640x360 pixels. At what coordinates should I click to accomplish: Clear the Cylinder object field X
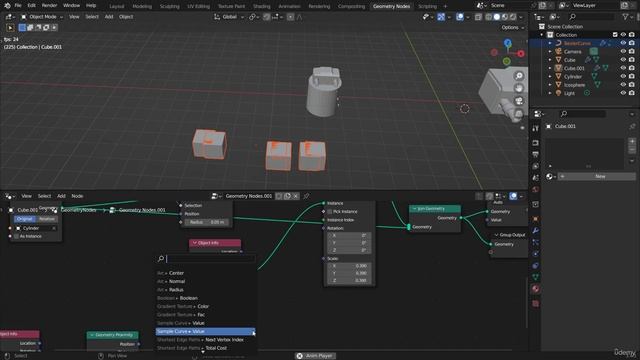(53, 228)
